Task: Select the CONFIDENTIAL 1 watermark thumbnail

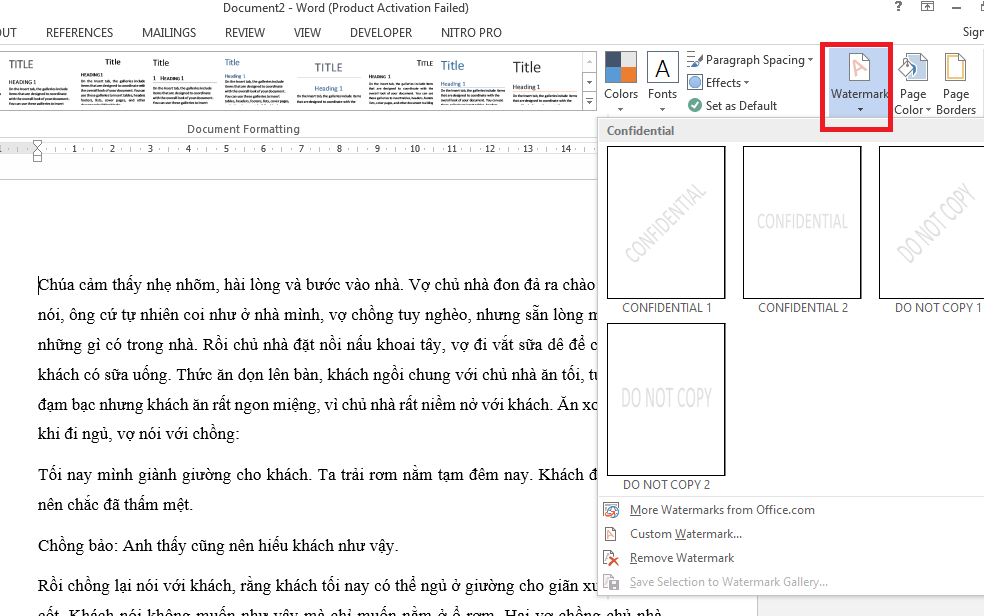Action: click(666, 223)
